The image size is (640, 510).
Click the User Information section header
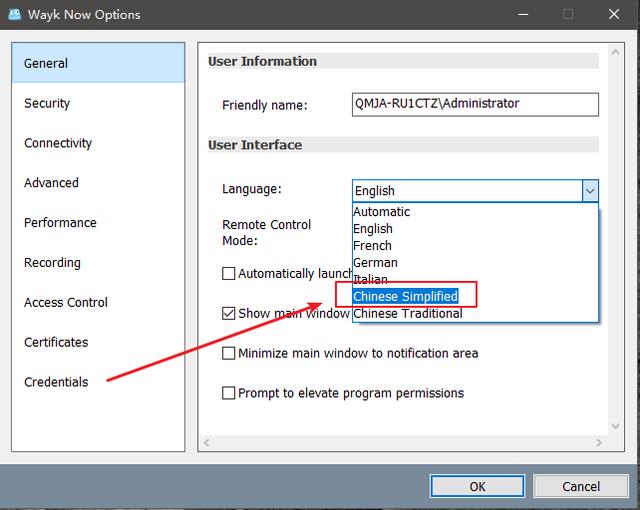403,61
